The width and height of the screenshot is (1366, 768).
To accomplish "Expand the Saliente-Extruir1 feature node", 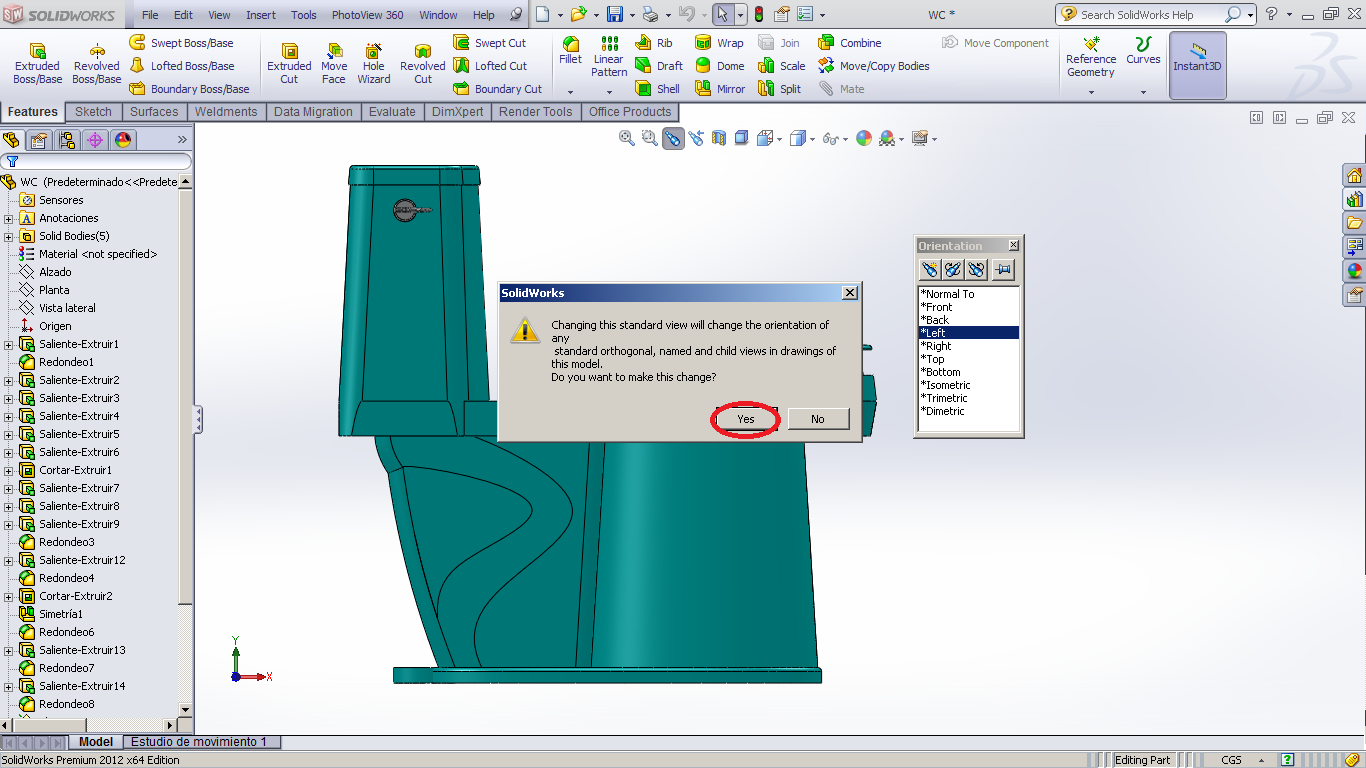I will (9, 344).
